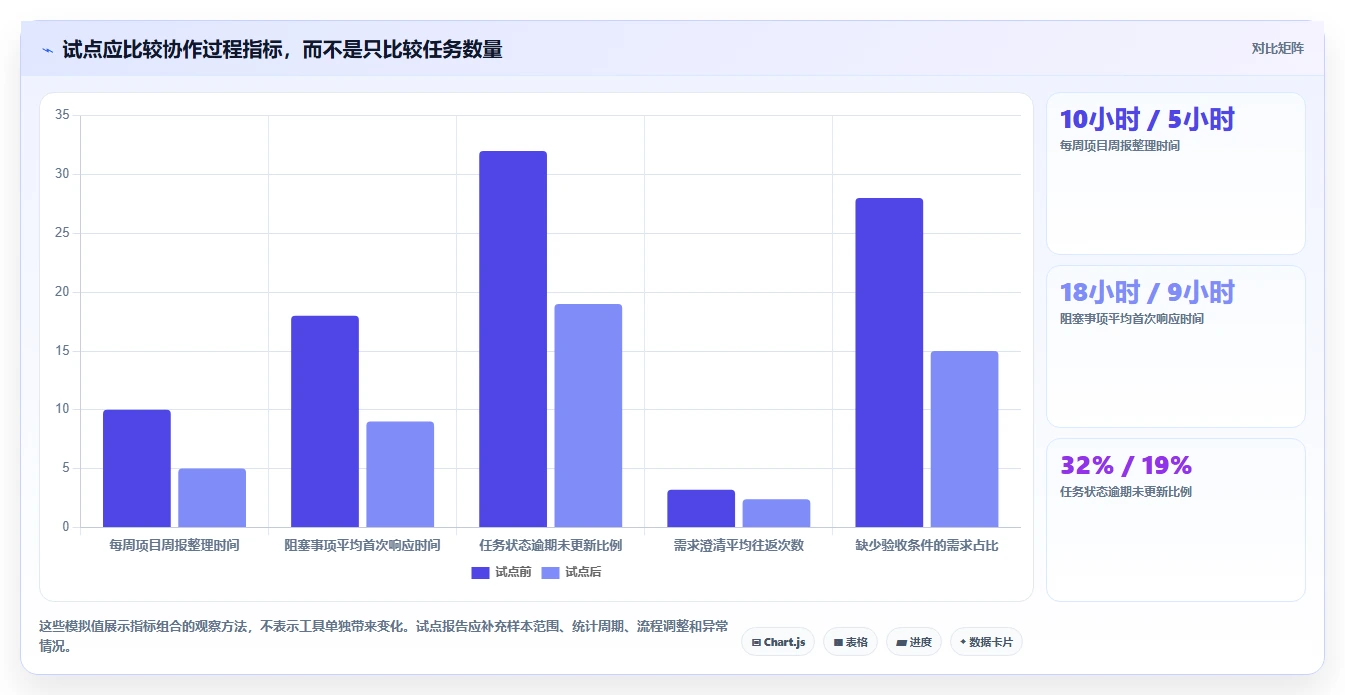
Task: Click the 试点前 bar for 缺少验收条件的需求占比
Action: pos(889,362)
